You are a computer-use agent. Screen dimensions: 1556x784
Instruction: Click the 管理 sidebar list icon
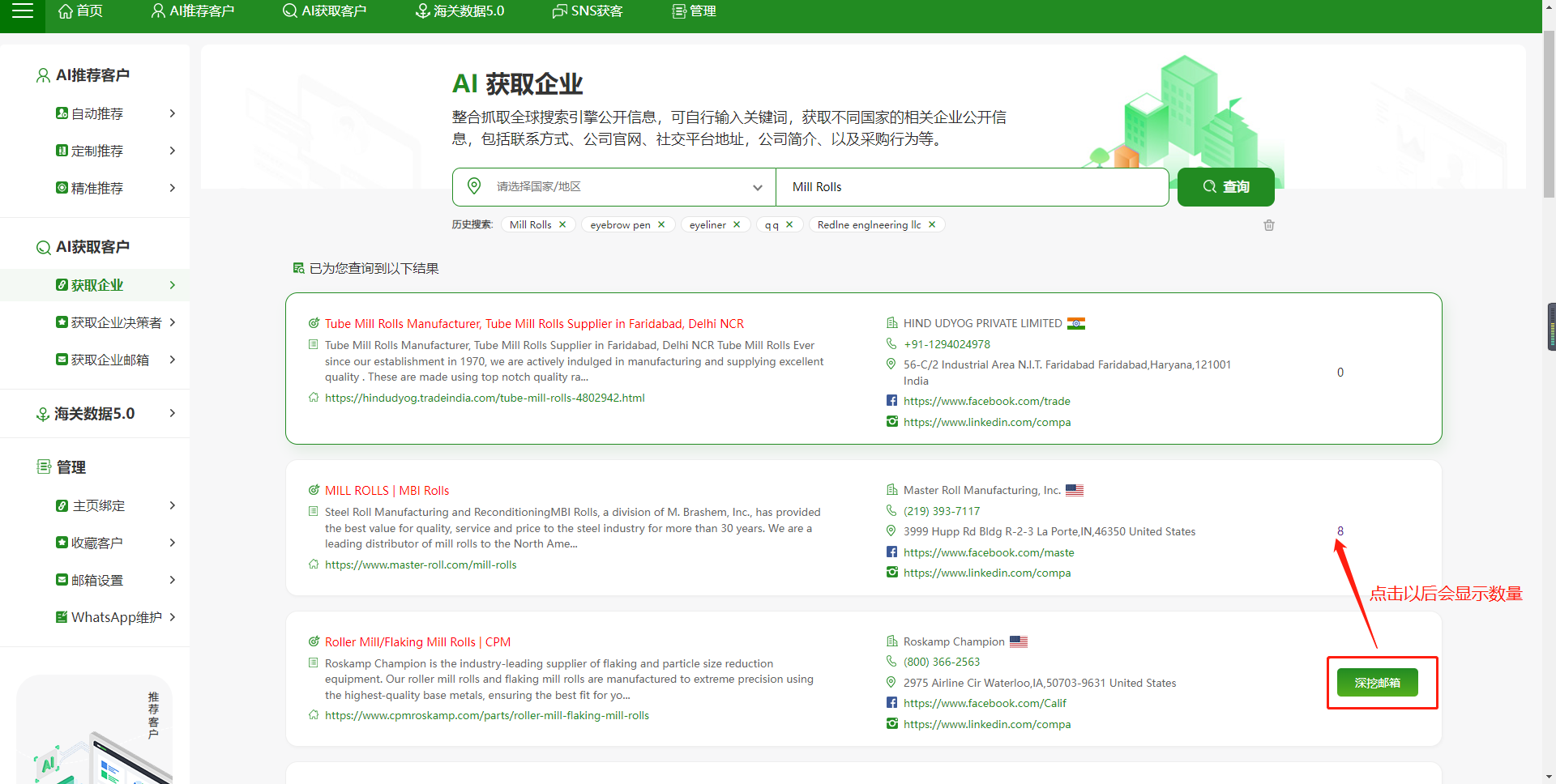pyautogui.click(x=44, y=467)
